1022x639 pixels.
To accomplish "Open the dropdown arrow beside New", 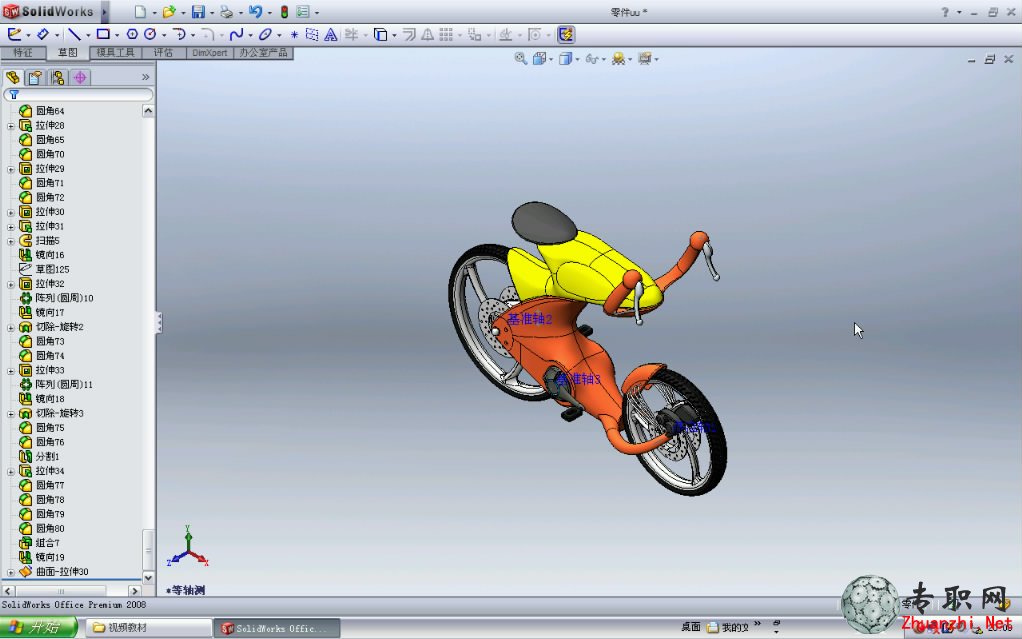I will tap(154, 12).
